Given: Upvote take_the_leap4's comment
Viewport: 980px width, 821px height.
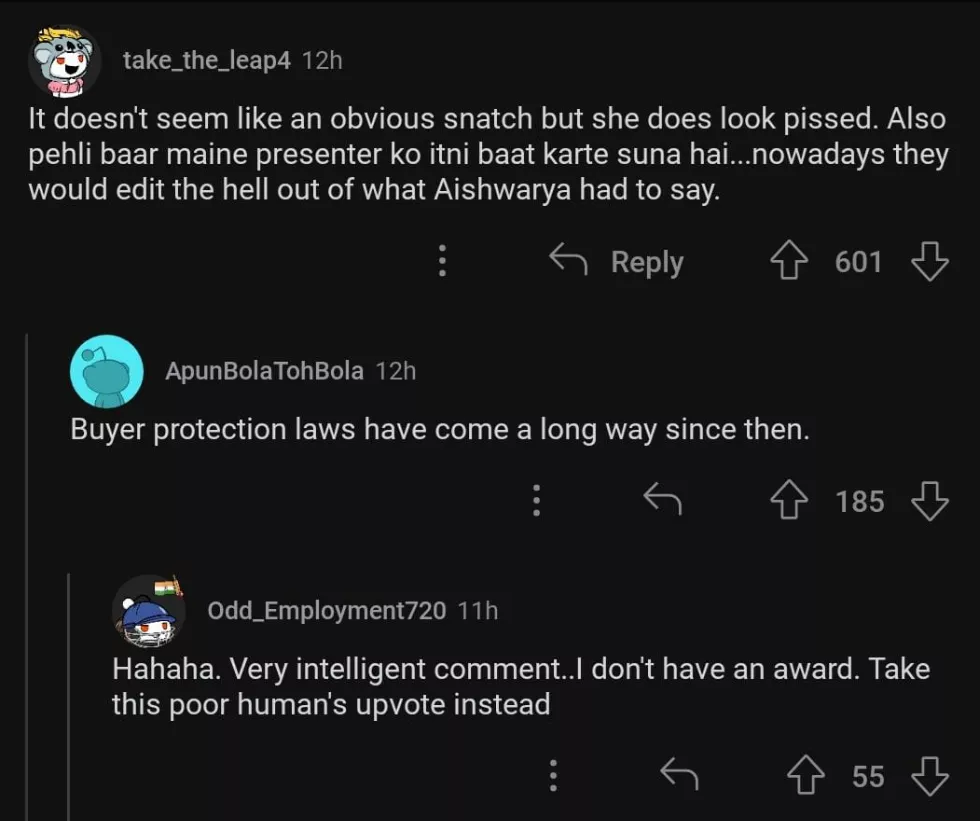Looking at the screenshot, I should [x=787, y=262].
